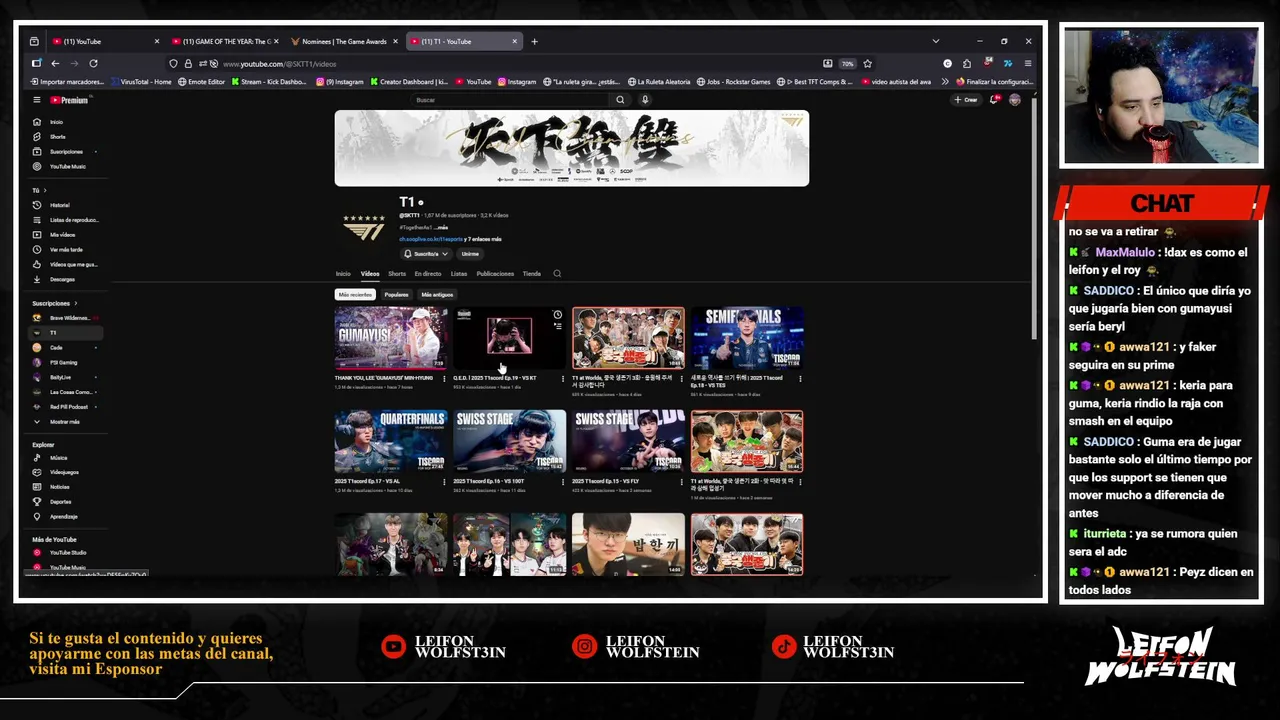Click the YouTube Premium logo
The width and height of the screenshot is (1280, 720).
point(68,100)
